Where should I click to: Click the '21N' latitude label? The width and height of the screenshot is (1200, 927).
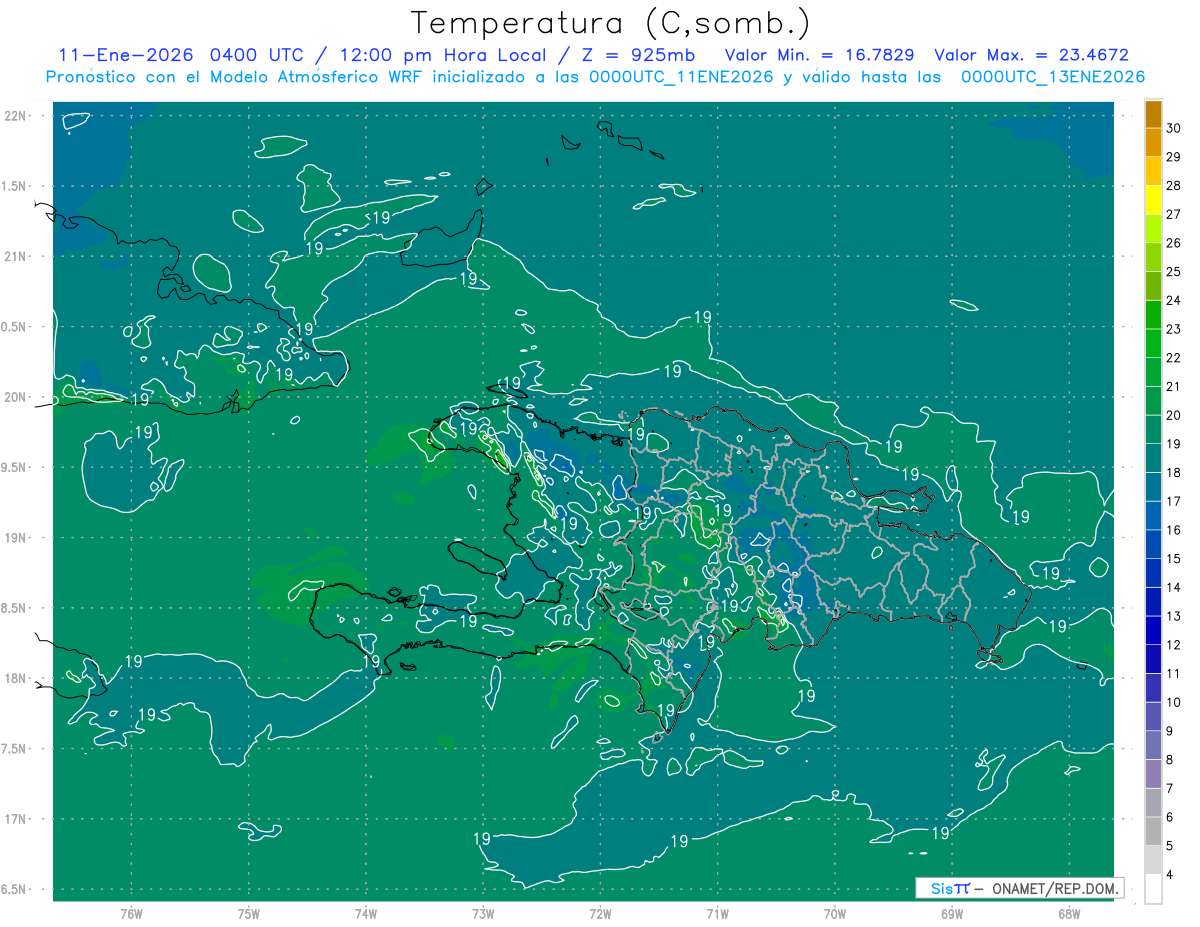(16, 256)
